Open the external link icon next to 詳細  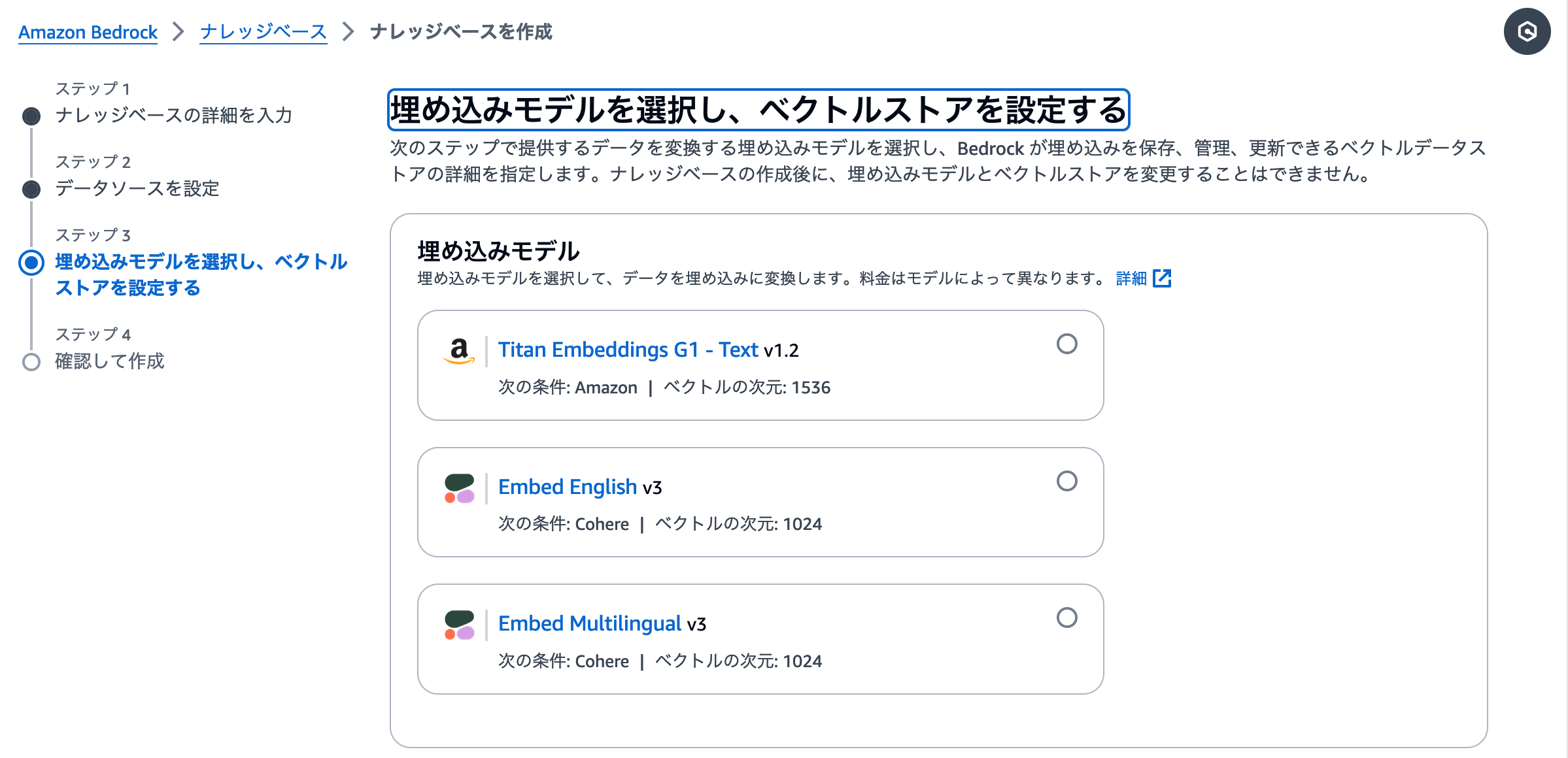coord(1163,278)
